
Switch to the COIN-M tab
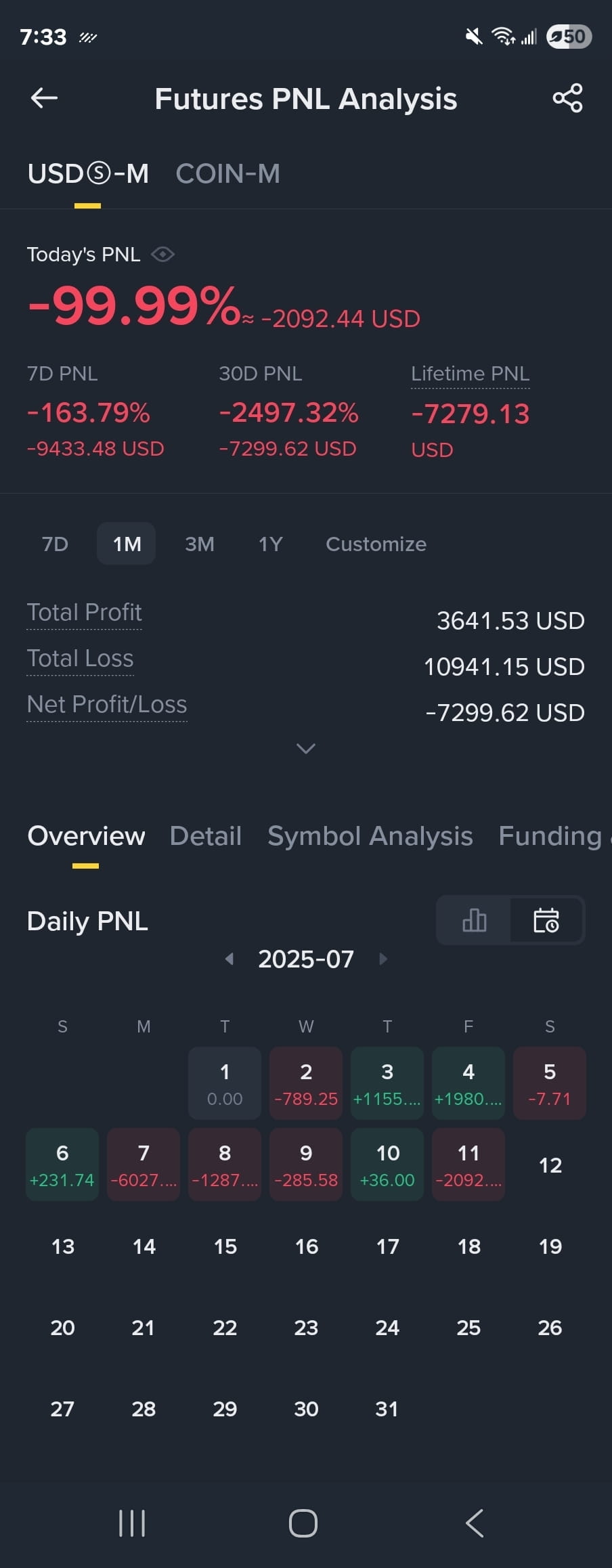[227, 174]
